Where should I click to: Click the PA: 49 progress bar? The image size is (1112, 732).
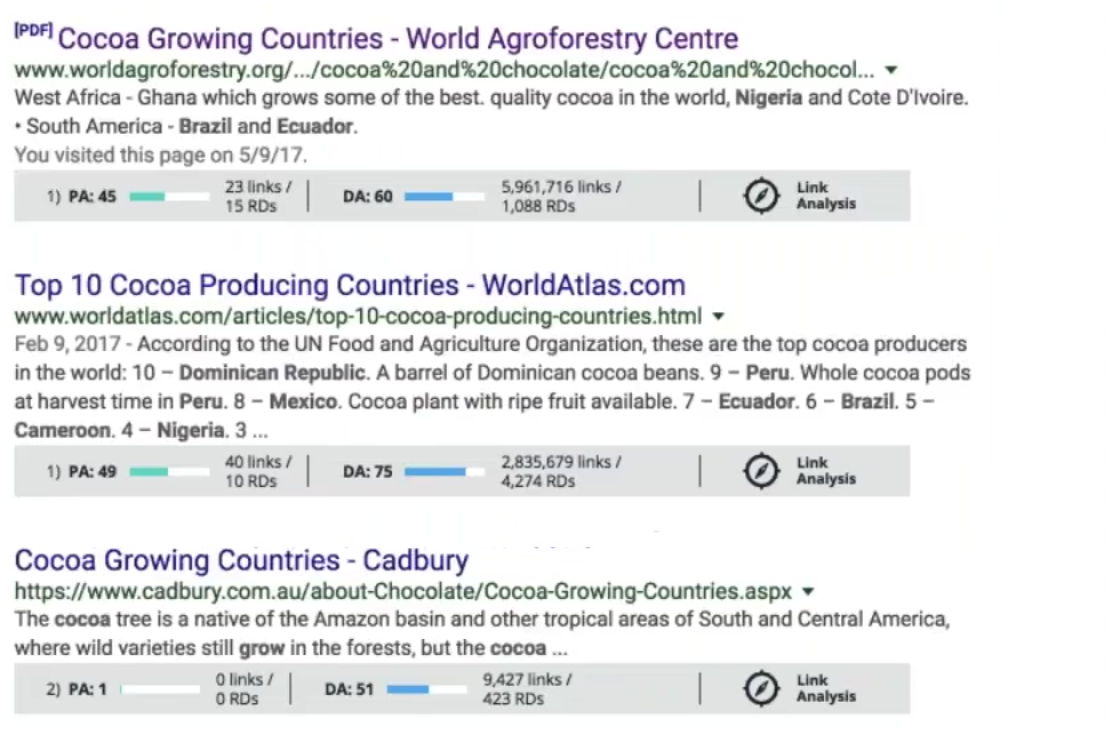tap(169, 472)
